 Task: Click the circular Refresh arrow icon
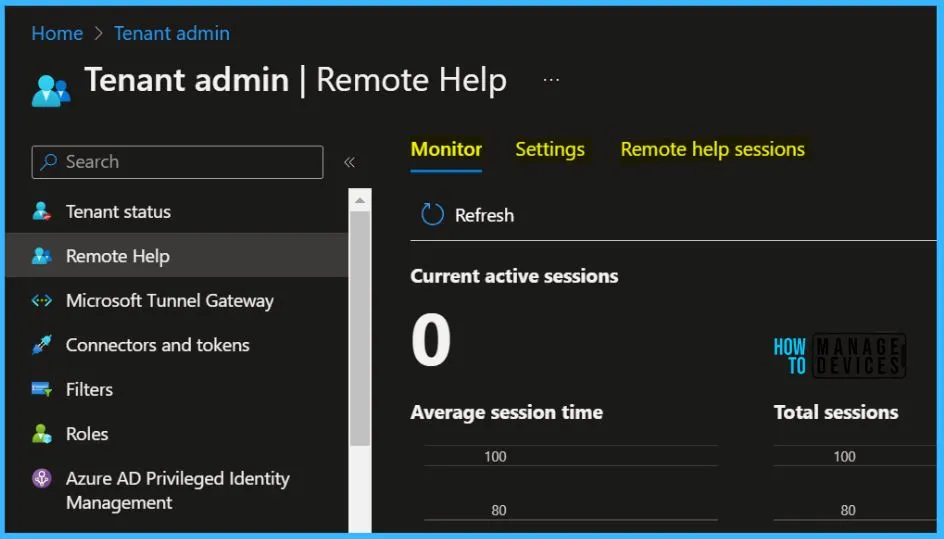[x=432, y=214]
